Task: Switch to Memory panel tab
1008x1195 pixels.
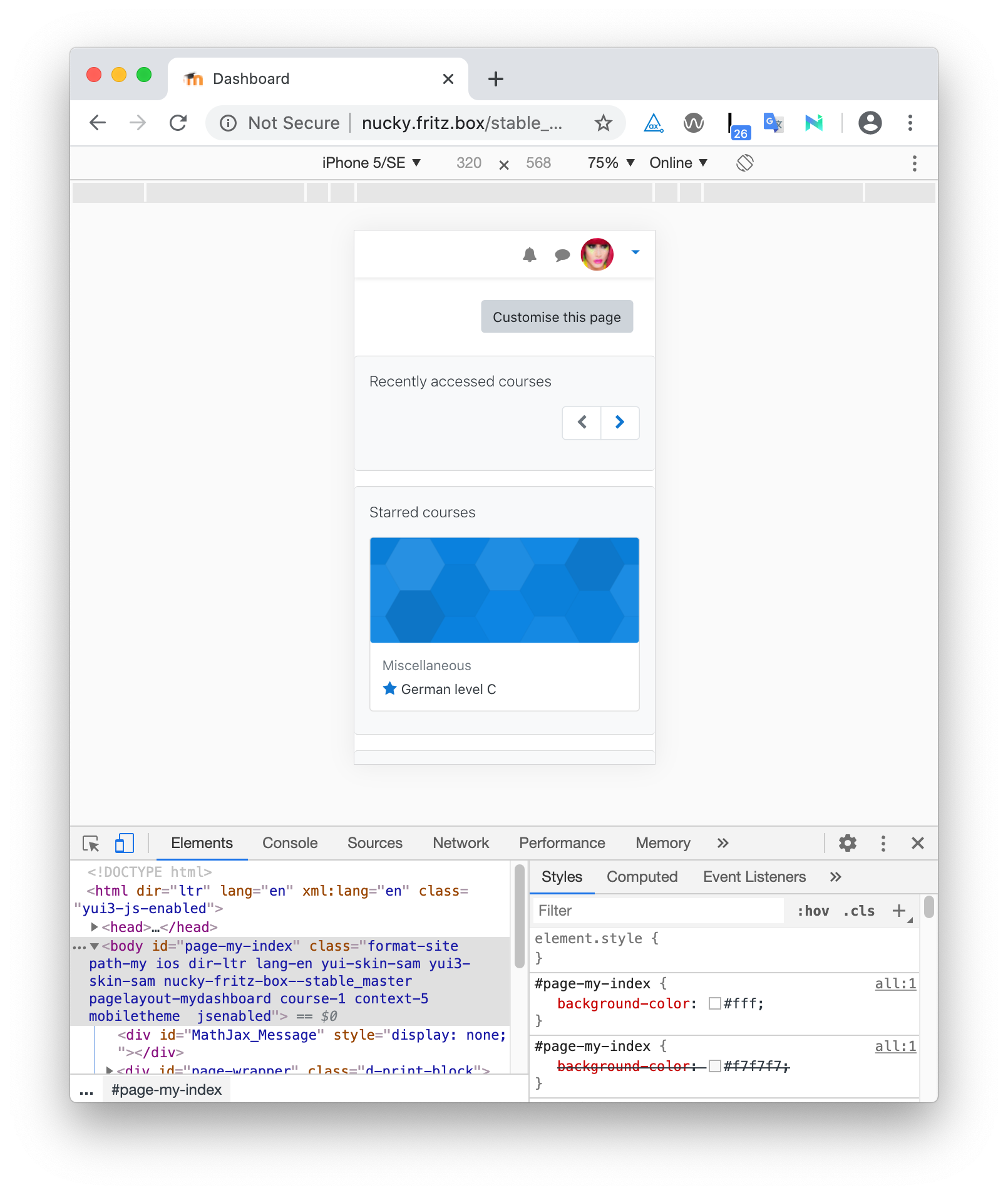Action: click(663, 843)
